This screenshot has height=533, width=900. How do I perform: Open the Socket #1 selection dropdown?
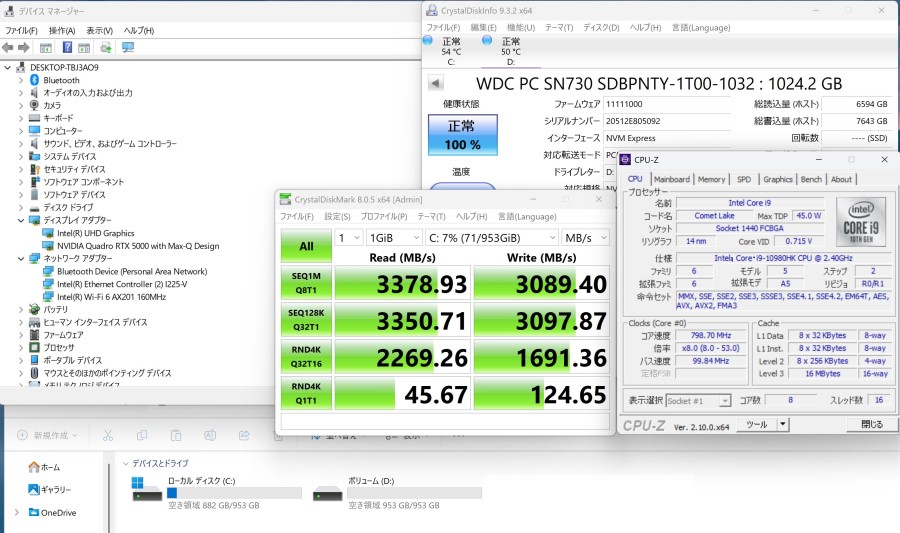click(699, 400)
